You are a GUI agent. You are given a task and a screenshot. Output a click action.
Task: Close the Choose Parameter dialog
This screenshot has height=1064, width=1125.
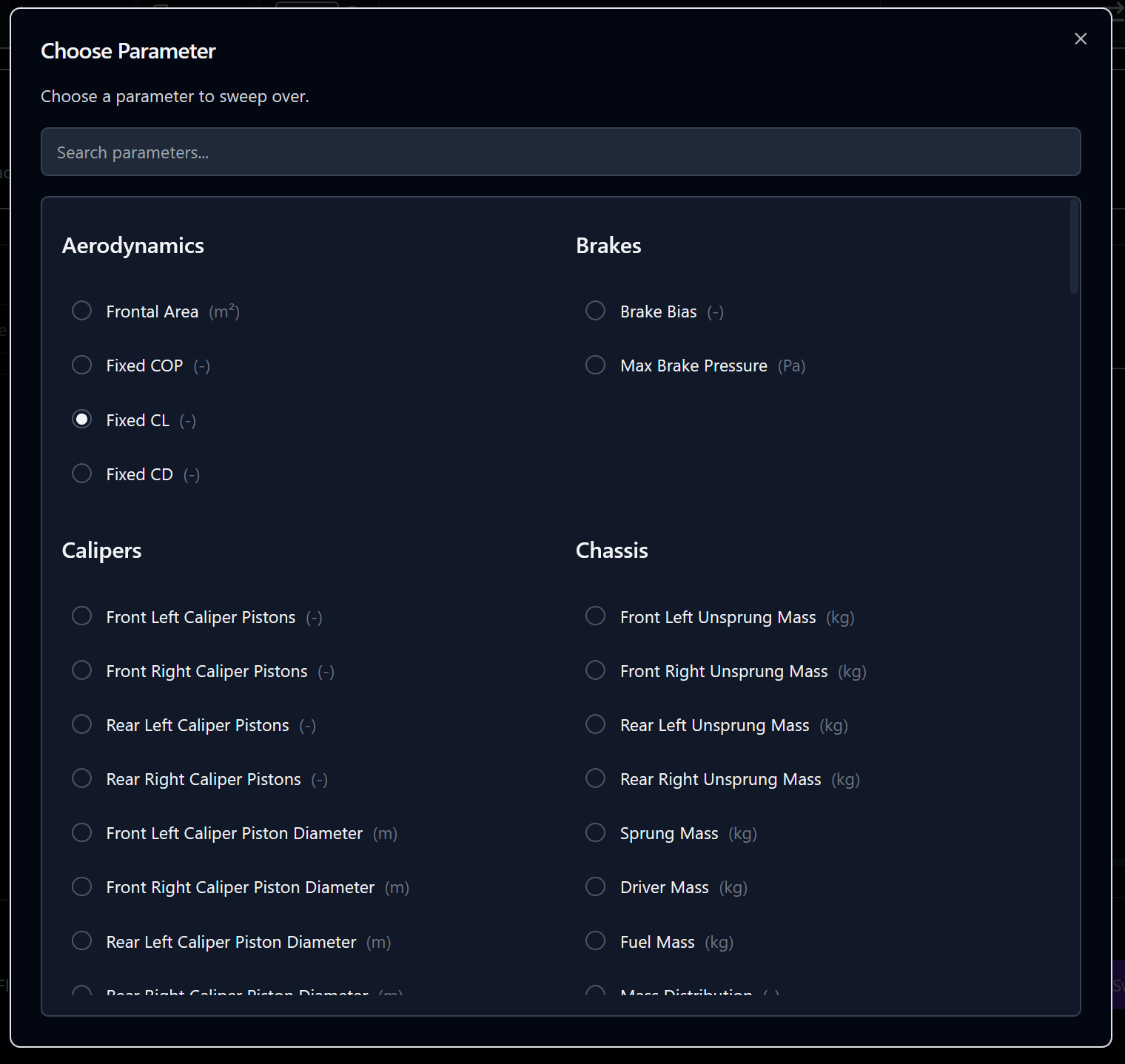(x=1081, y=38)
